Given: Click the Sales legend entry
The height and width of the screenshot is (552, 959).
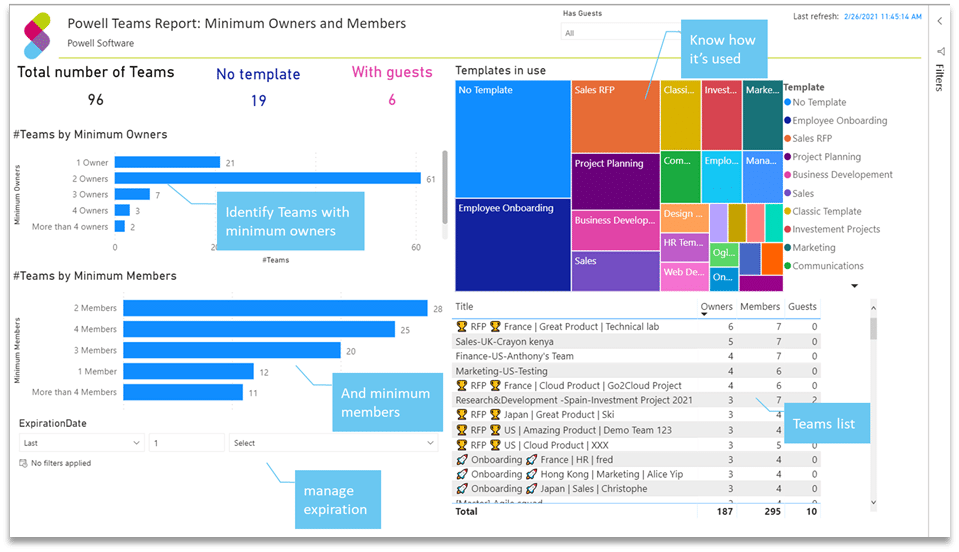Looking at the screenshot, I should point(799,193).
